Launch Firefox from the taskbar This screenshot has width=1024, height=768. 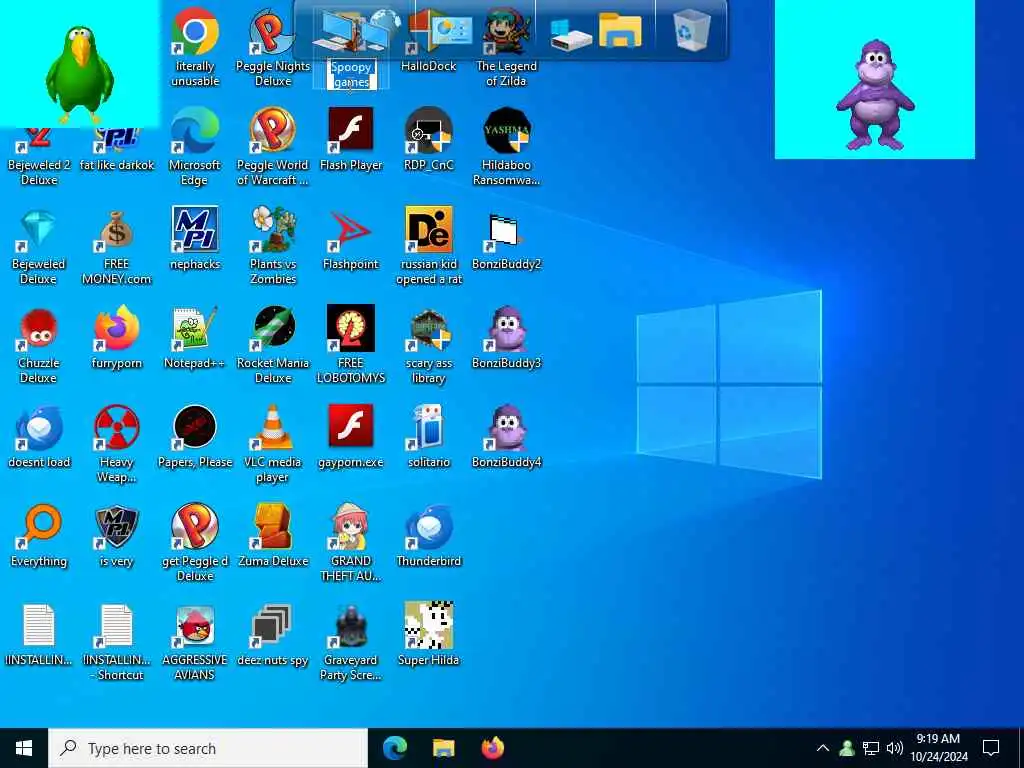pos(493,748)
